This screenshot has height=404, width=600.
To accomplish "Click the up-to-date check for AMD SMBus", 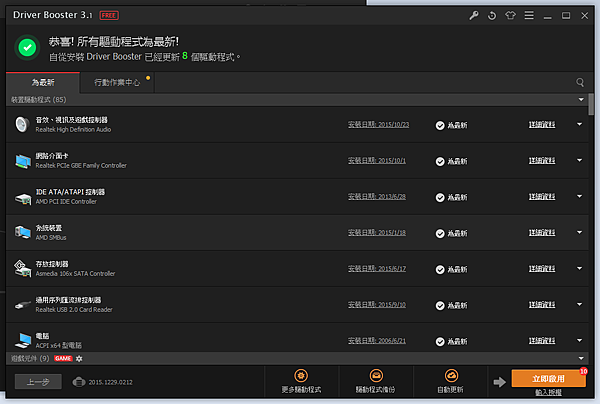I will click(440, 234).
